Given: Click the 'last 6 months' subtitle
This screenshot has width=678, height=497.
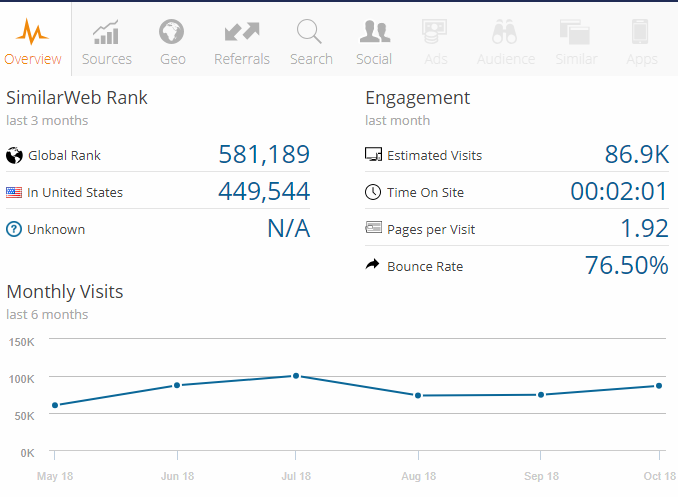Looking at the screenshot, I should 47,314.
